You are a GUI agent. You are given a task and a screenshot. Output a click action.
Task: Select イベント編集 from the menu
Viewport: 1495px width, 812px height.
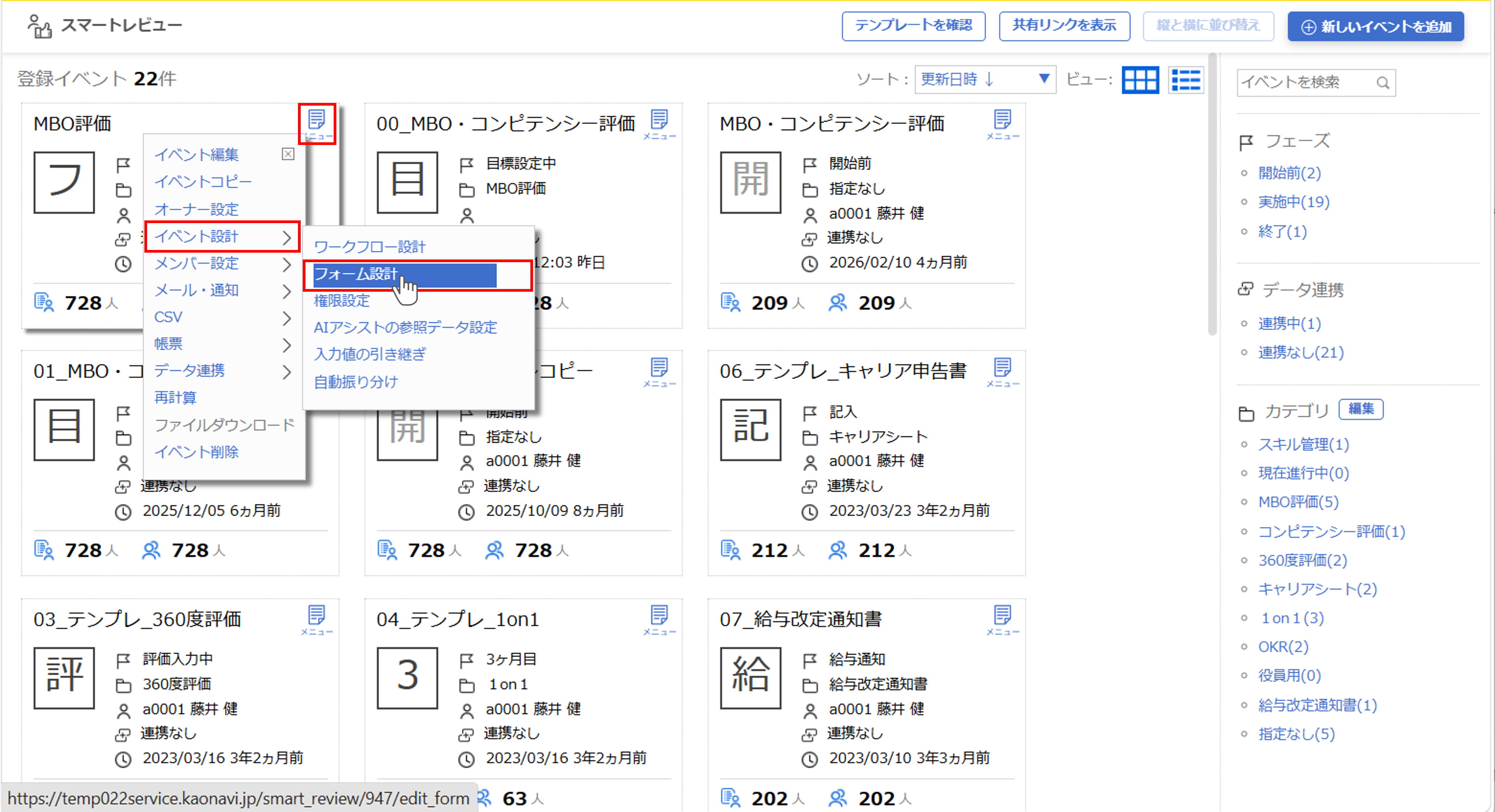(196, 155)
